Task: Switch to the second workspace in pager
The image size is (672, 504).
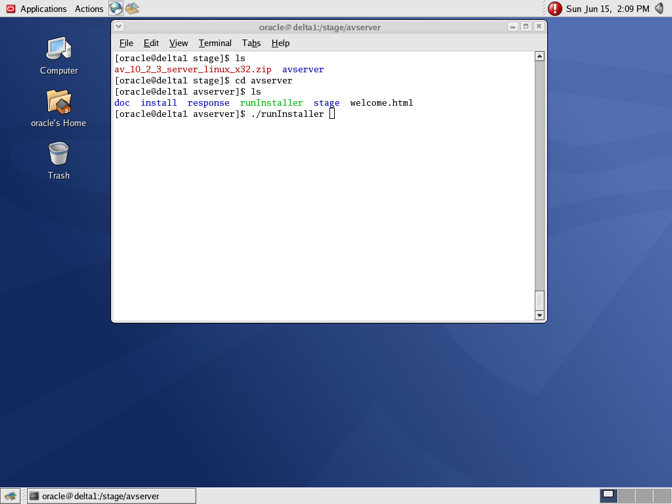Action: click(x=626, y=496)
